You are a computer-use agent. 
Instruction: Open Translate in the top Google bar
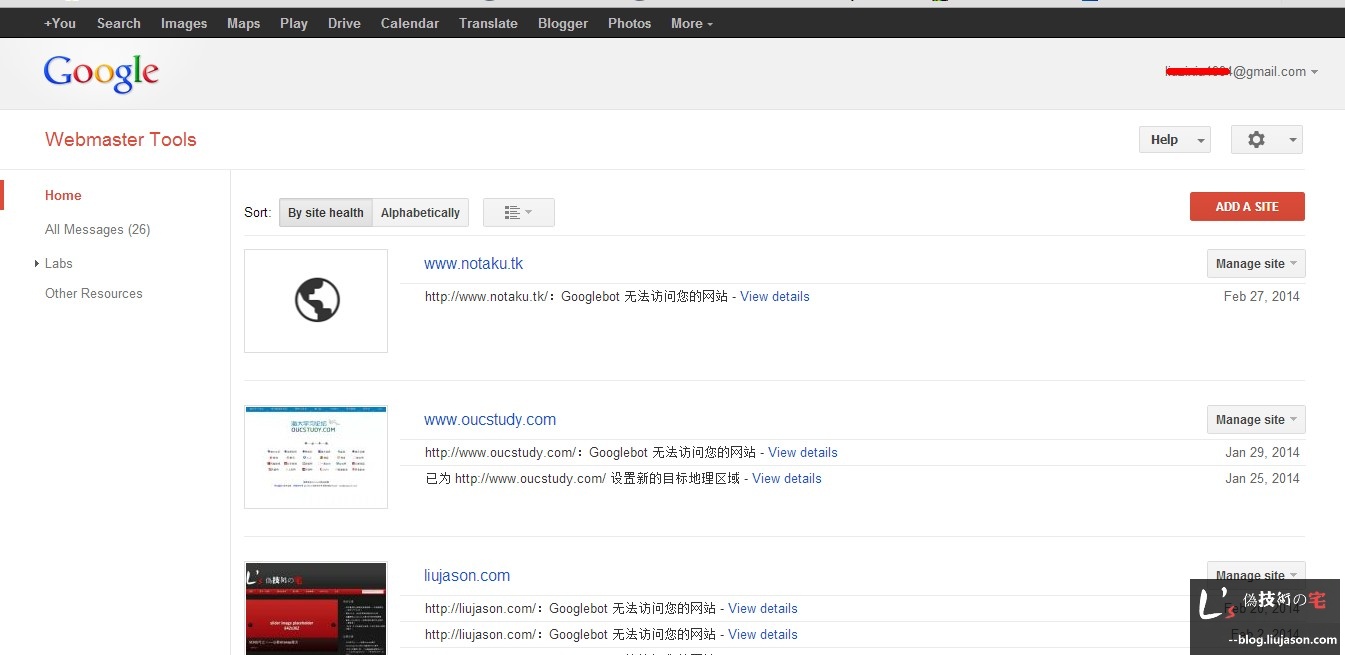488,23
